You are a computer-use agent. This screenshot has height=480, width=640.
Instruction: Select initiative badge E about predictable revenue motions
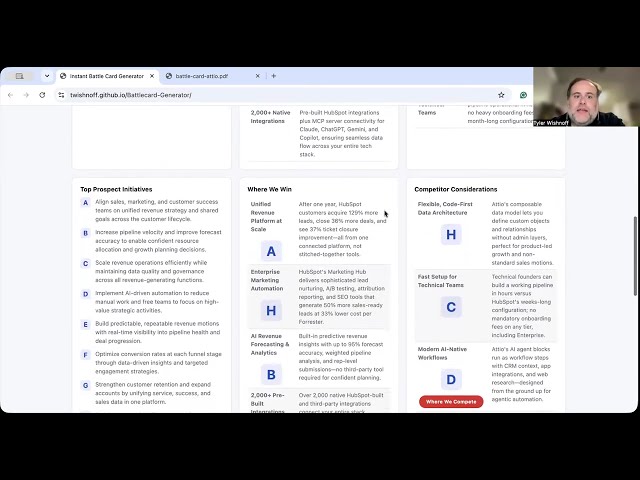pos(85,324)
